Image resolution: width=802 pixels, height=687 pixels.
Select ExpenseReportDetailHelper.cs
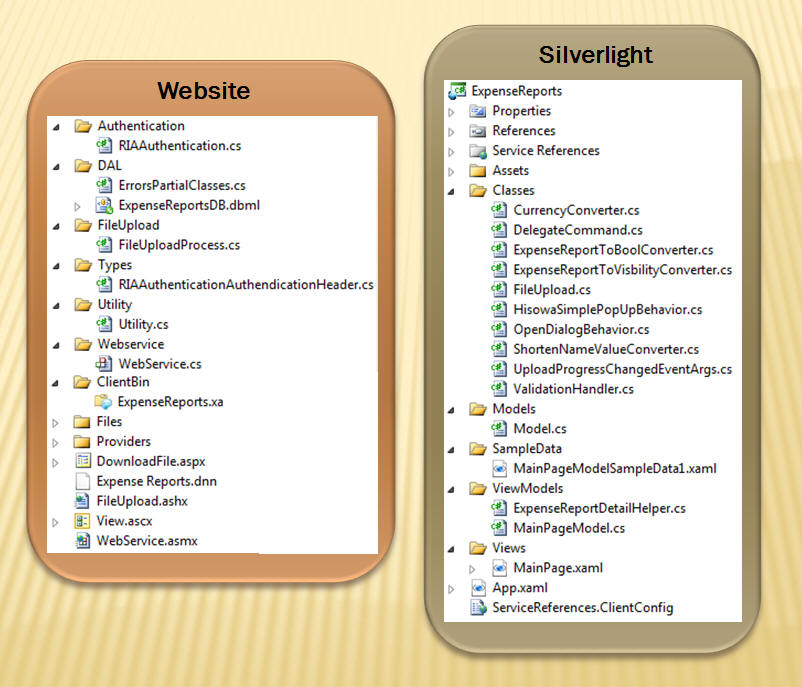(599, 508)
